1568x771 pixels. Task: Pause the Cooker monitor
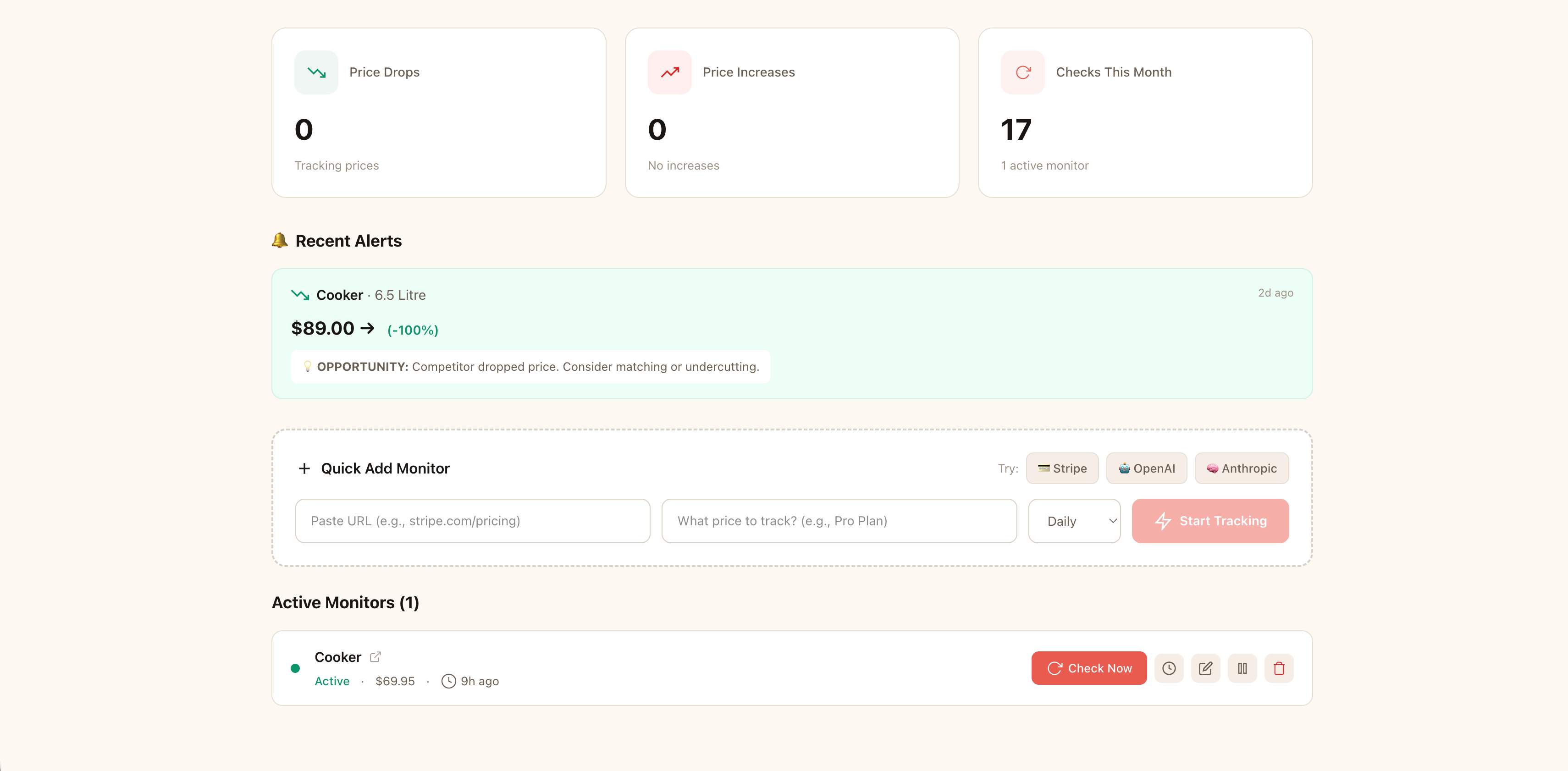pyautogui.click(x=1242, y=667)
